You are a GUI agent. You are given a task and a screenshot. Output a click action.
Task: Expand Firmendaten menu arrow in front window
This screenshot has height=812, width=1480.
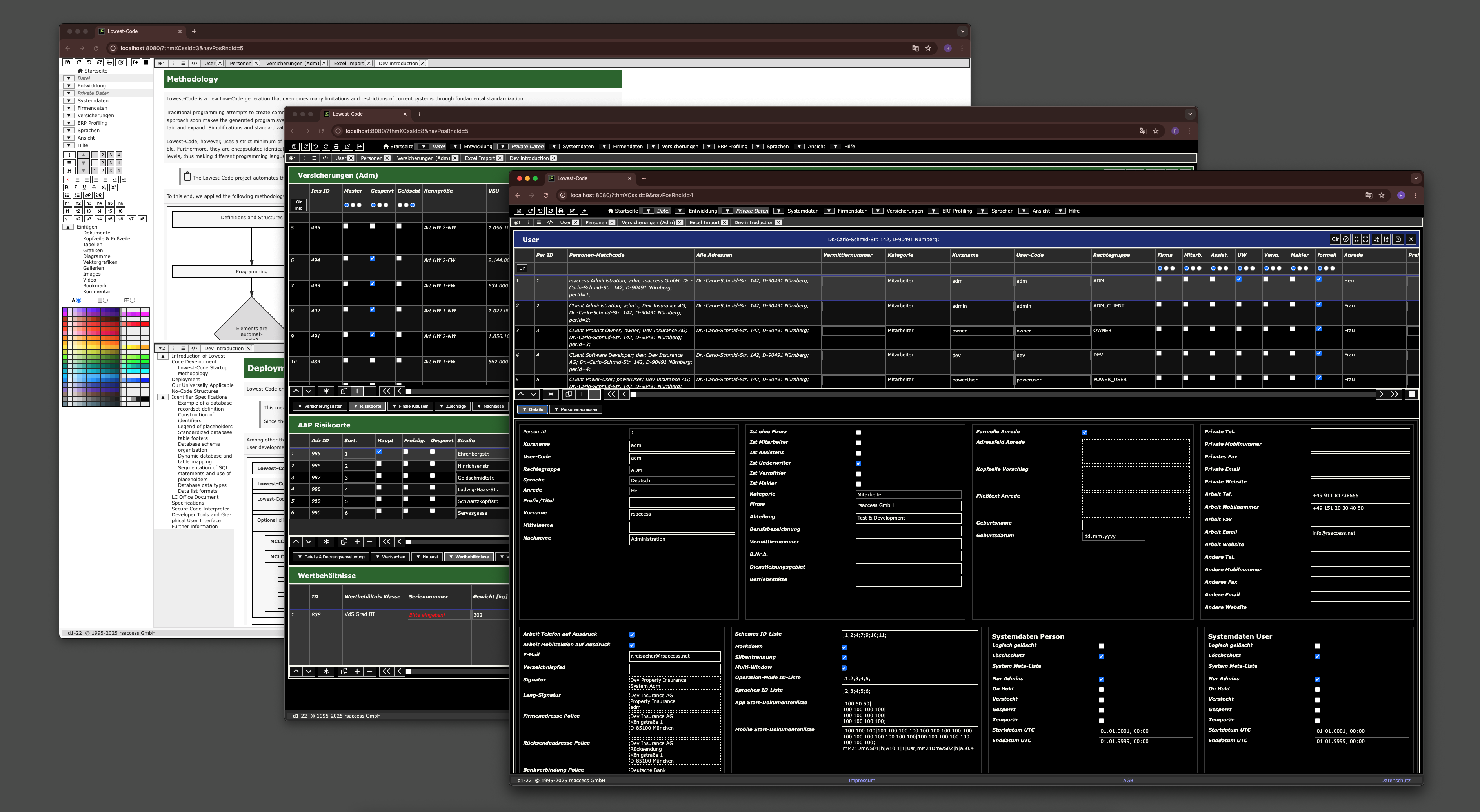829,211
